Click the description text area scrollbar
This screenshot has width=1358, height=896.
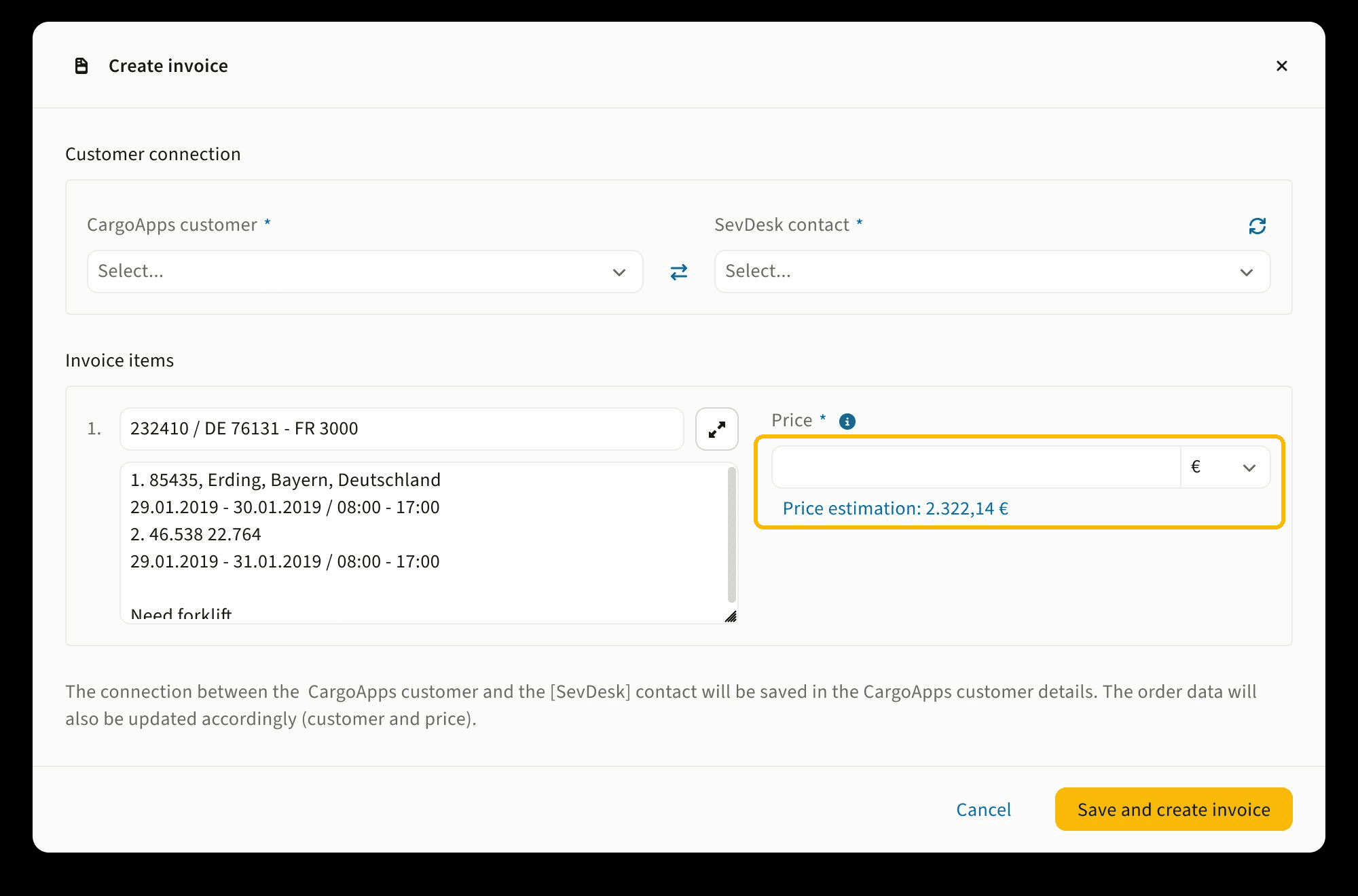[x=731, y=534]
